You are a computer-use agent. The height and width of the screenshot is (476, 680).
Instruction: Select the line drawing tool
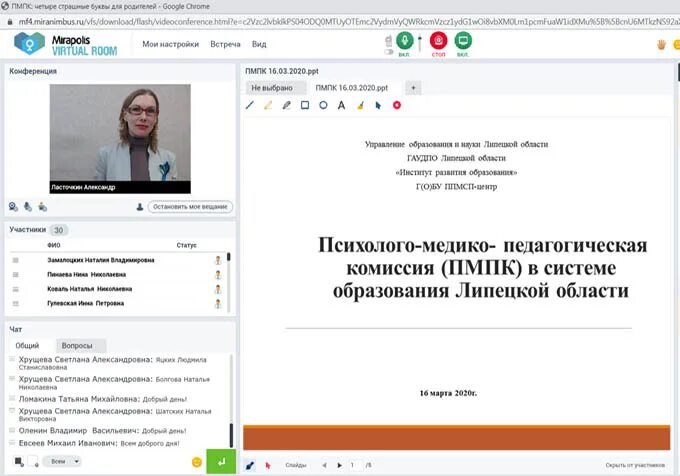point(250,105)
